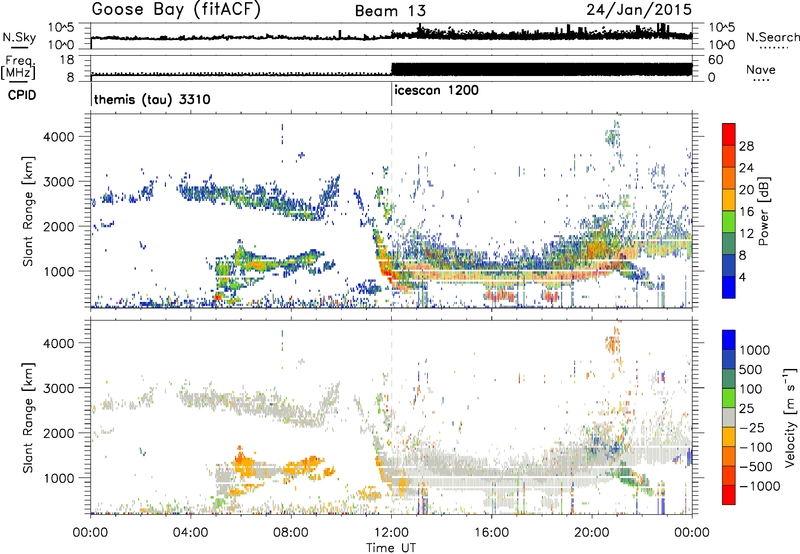This screenshot has height=554, width=800.
Task: Click the "Freq. [MHz]" axis label
Action: [x=18, y=67]
